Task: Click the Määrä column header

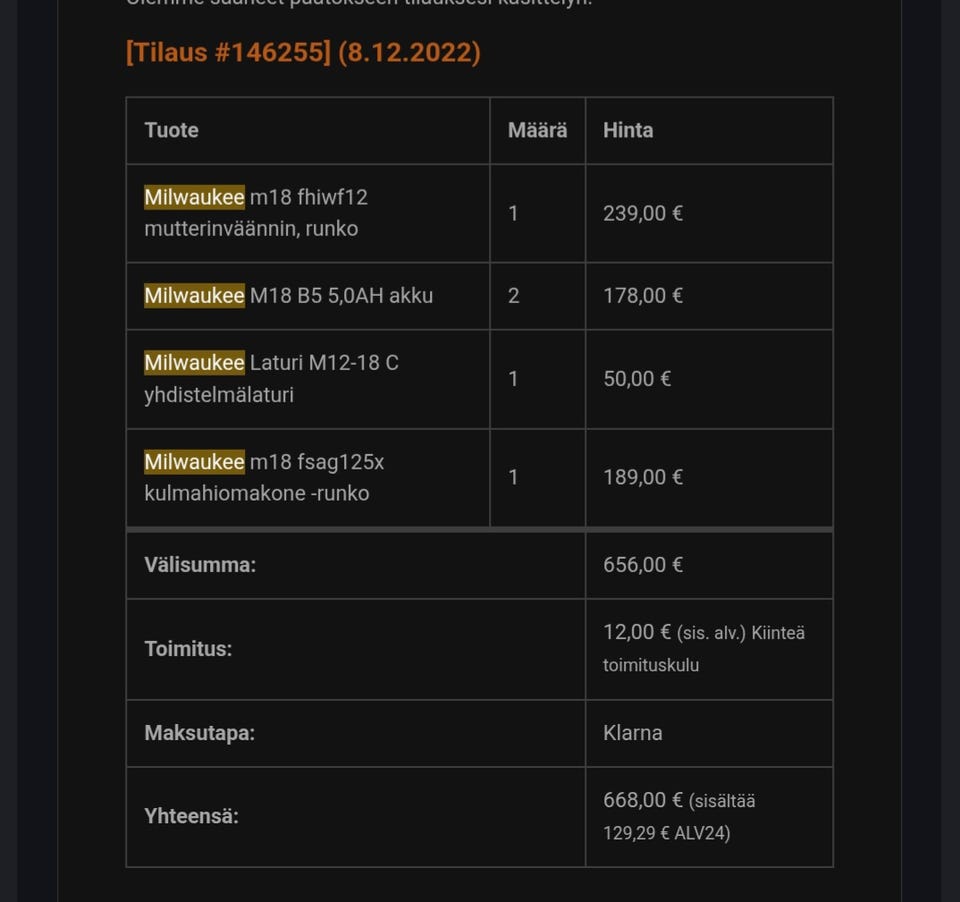Action: tap(537, 130)
